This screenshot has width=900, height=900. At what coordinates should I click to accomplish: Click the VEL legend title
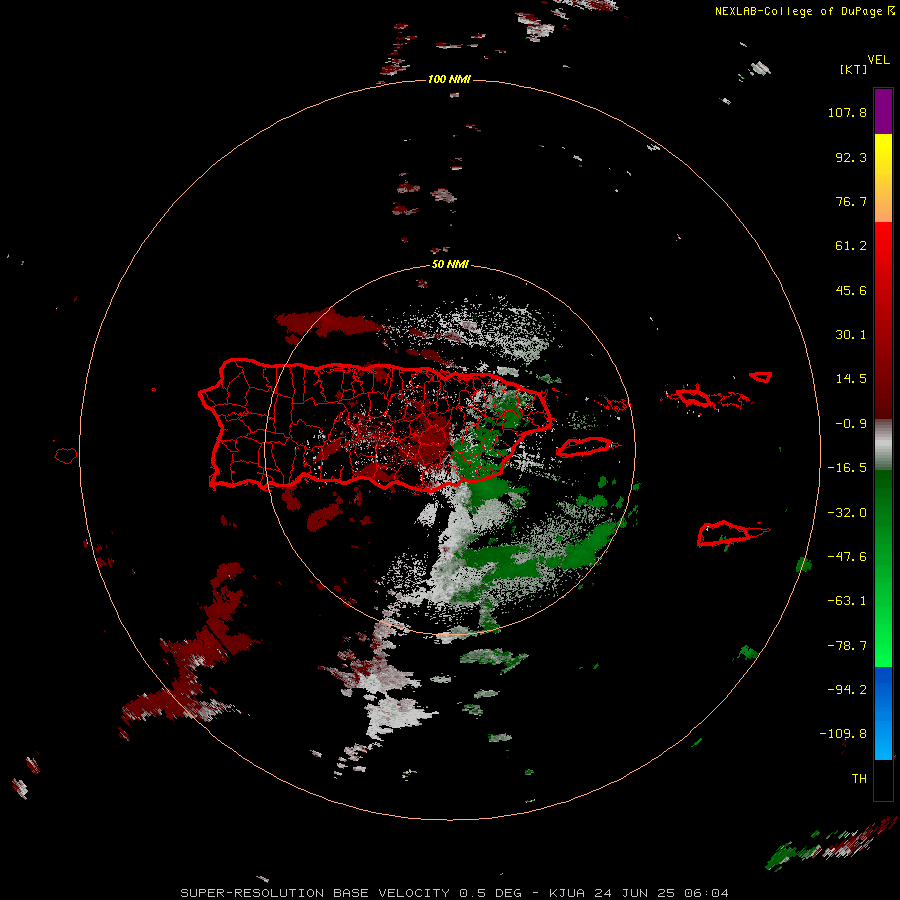(x=878, y=60)
